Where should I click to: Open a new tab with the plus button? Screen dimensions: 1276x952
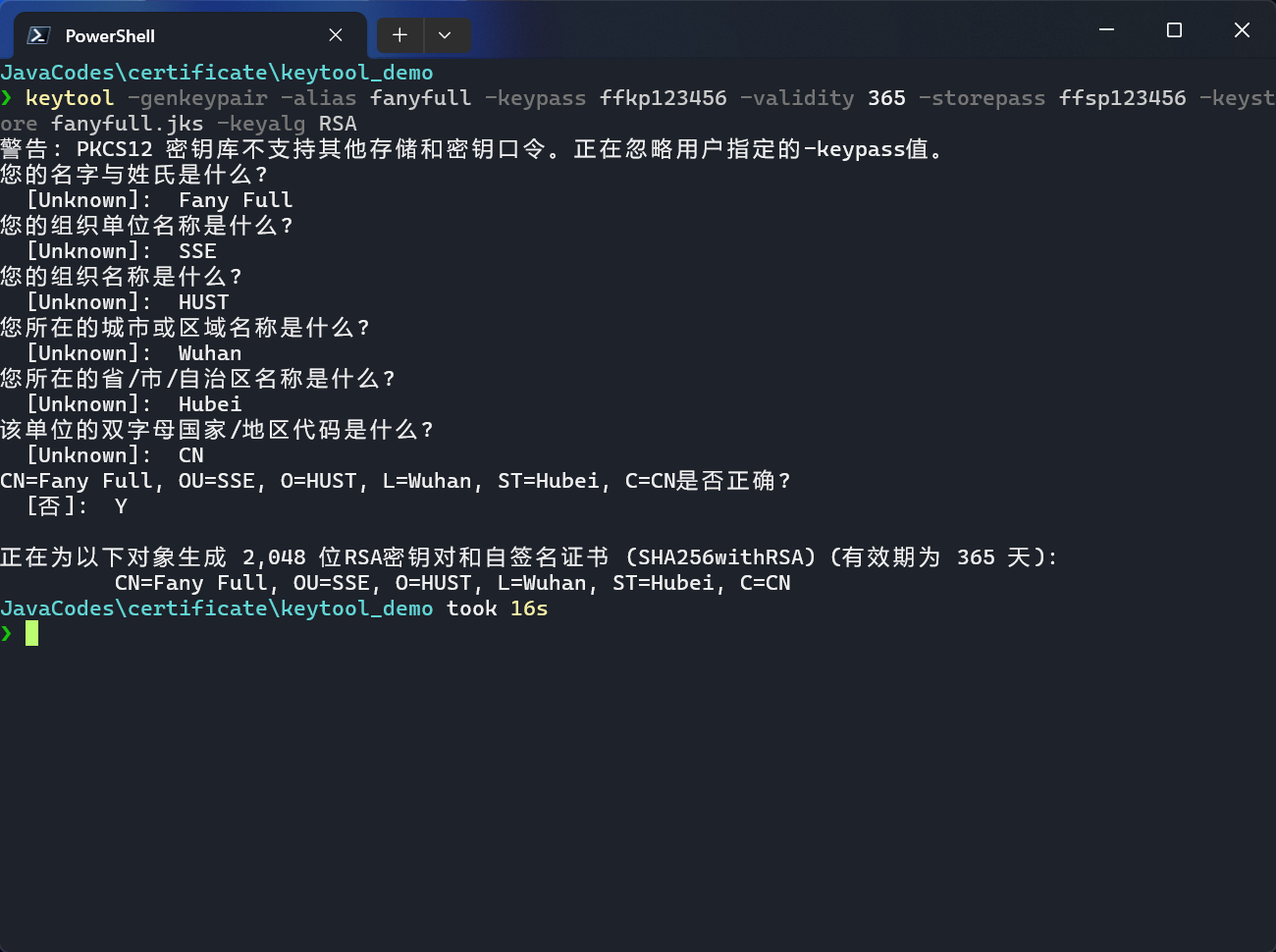(x=399, y=35)
